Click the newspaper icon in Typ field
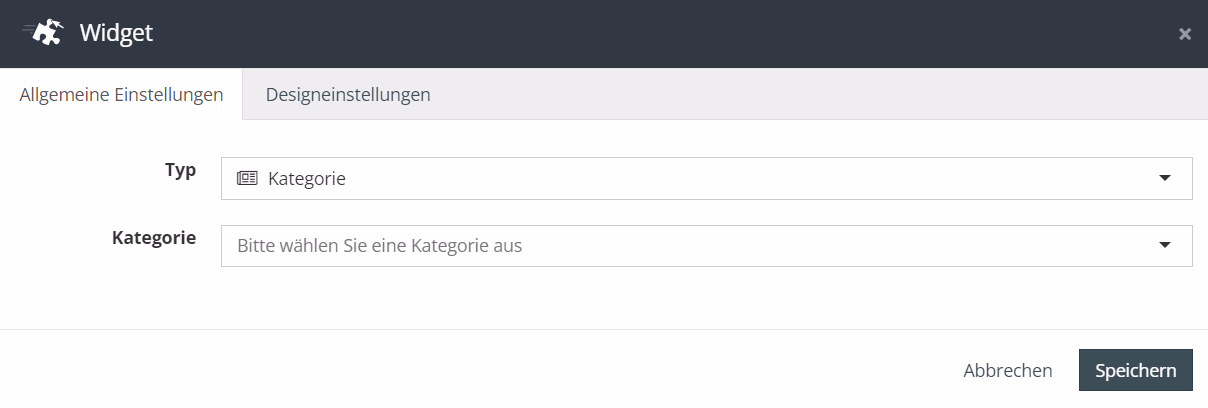The image size is (1208, 408). coord(247,178)
